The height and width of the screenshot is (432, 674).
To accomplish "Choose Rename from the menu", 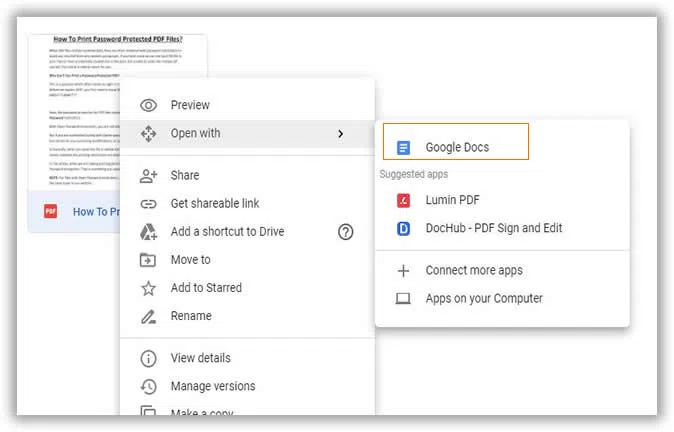I will [x=247, y=316].
